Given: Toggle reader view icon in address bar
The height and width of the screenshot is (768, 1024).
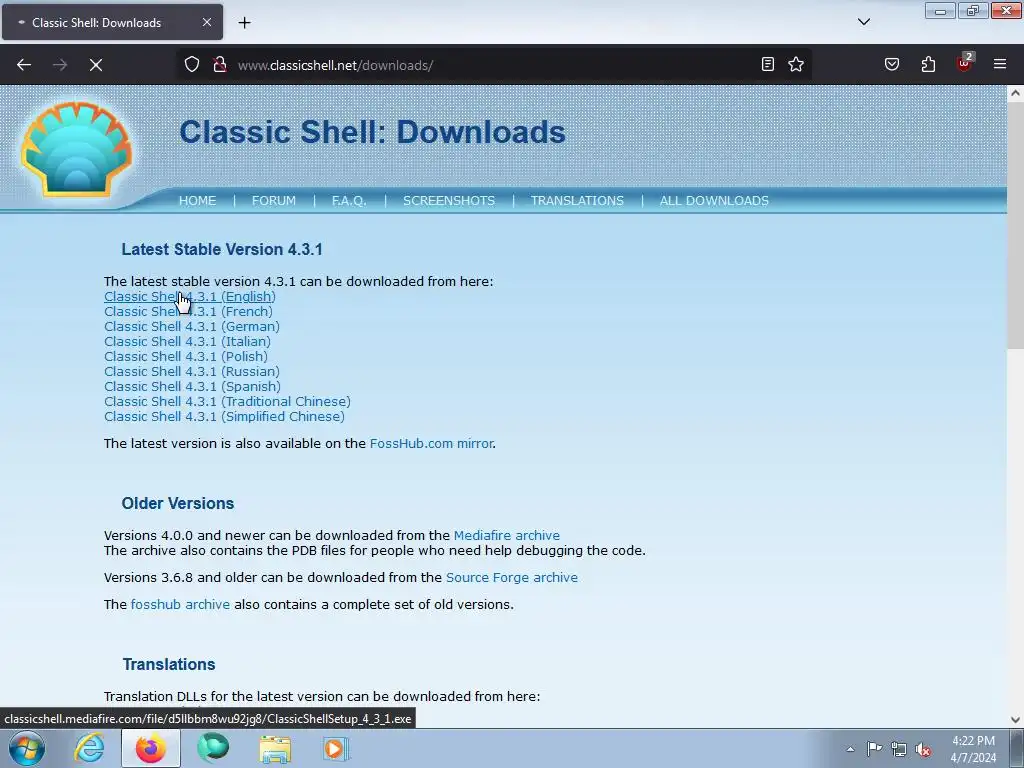Looking at the screenshot, I should 768,64.
